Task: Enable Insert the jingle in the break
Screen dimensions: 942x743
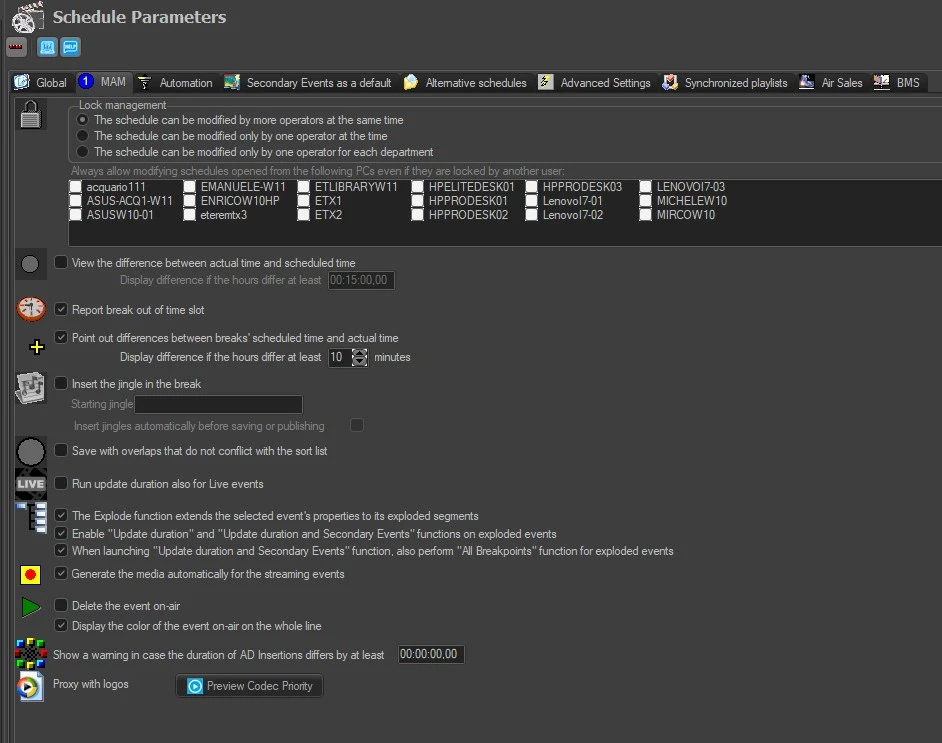Action: coord(62,384)
